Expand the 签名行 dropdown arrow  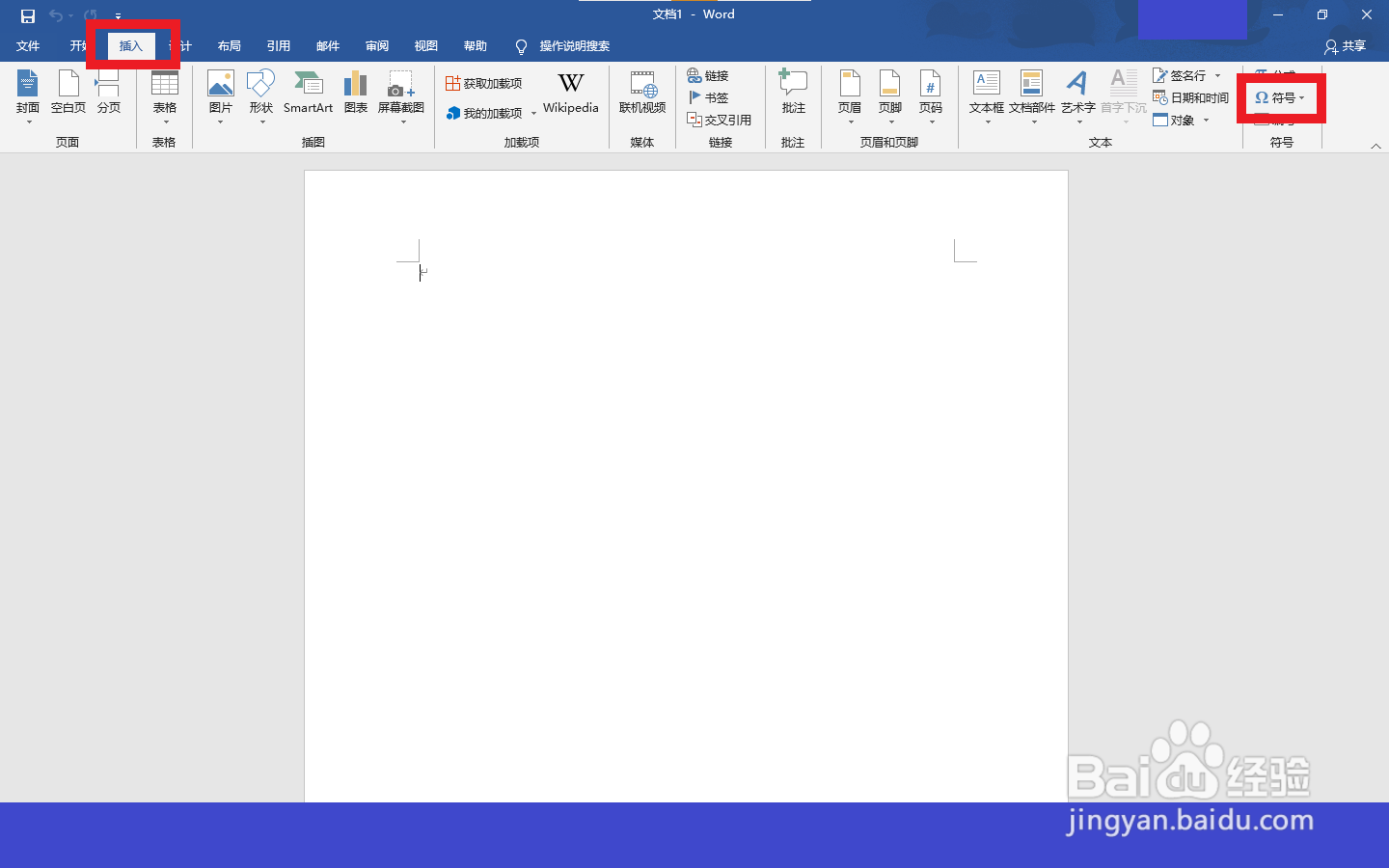pyautogui.click(x=1218, y=75)
